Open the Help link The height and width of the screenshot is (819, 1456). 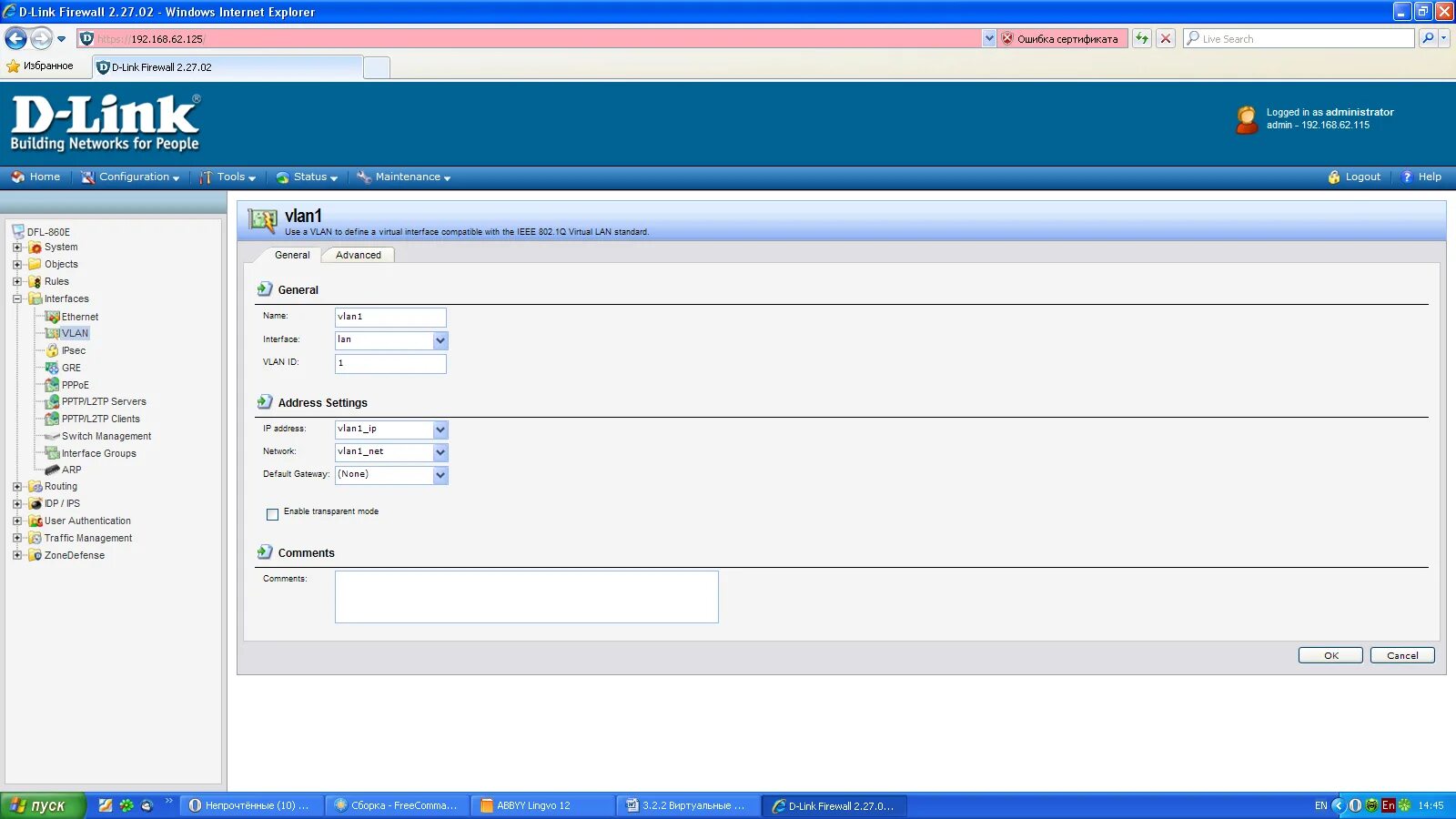pyautogui.click(x=1421, y=177)
